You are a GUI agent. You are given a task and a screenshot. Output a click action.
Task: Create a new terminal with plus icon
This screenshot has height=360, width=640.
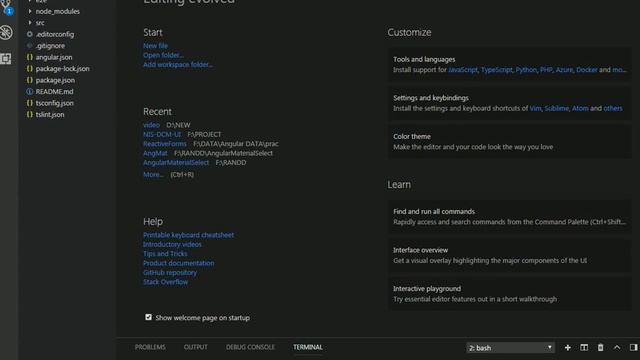[x=567, y=347]
